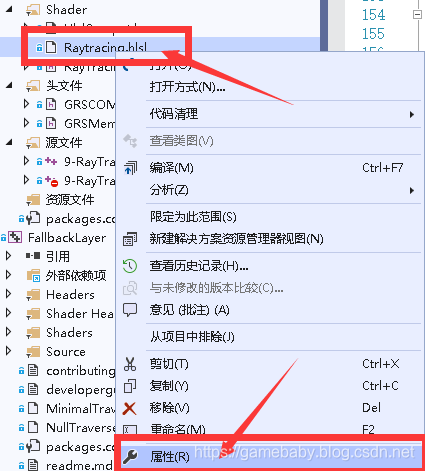
Task: Expand the GRSMem header file arrow
Action: pos(27,123)
